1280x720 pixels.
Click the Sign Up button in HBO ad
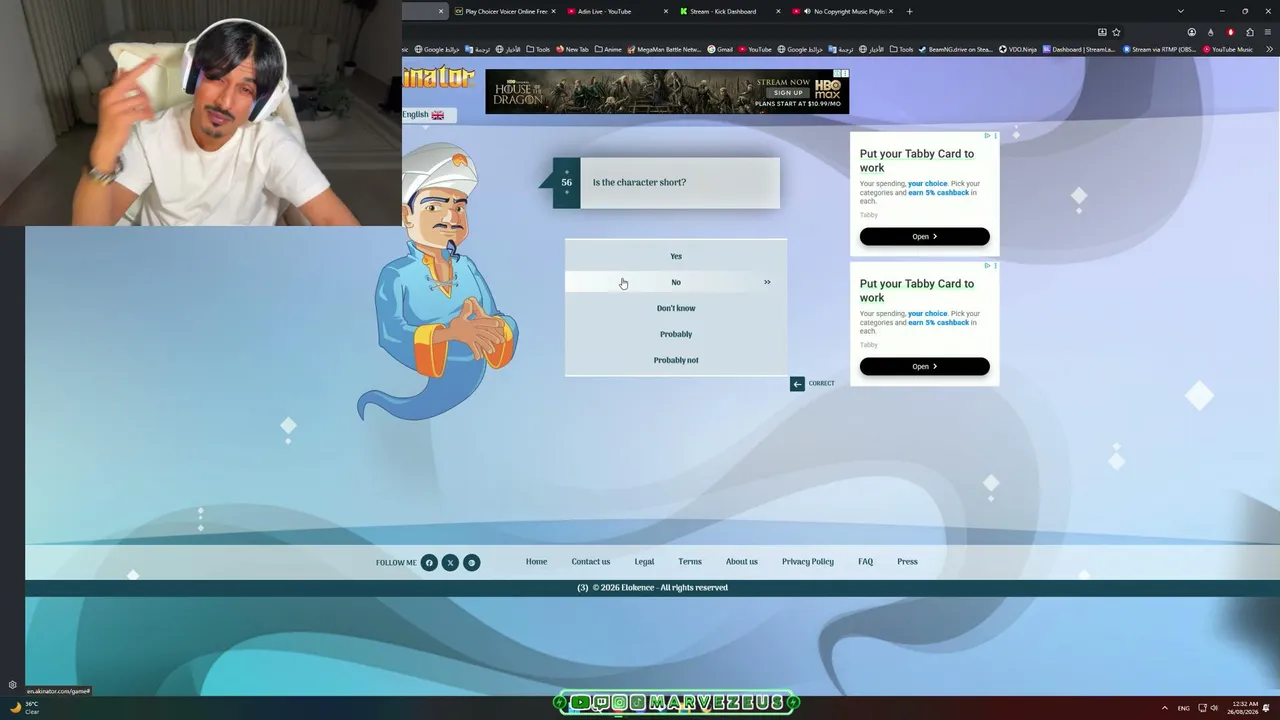(788, 93)
